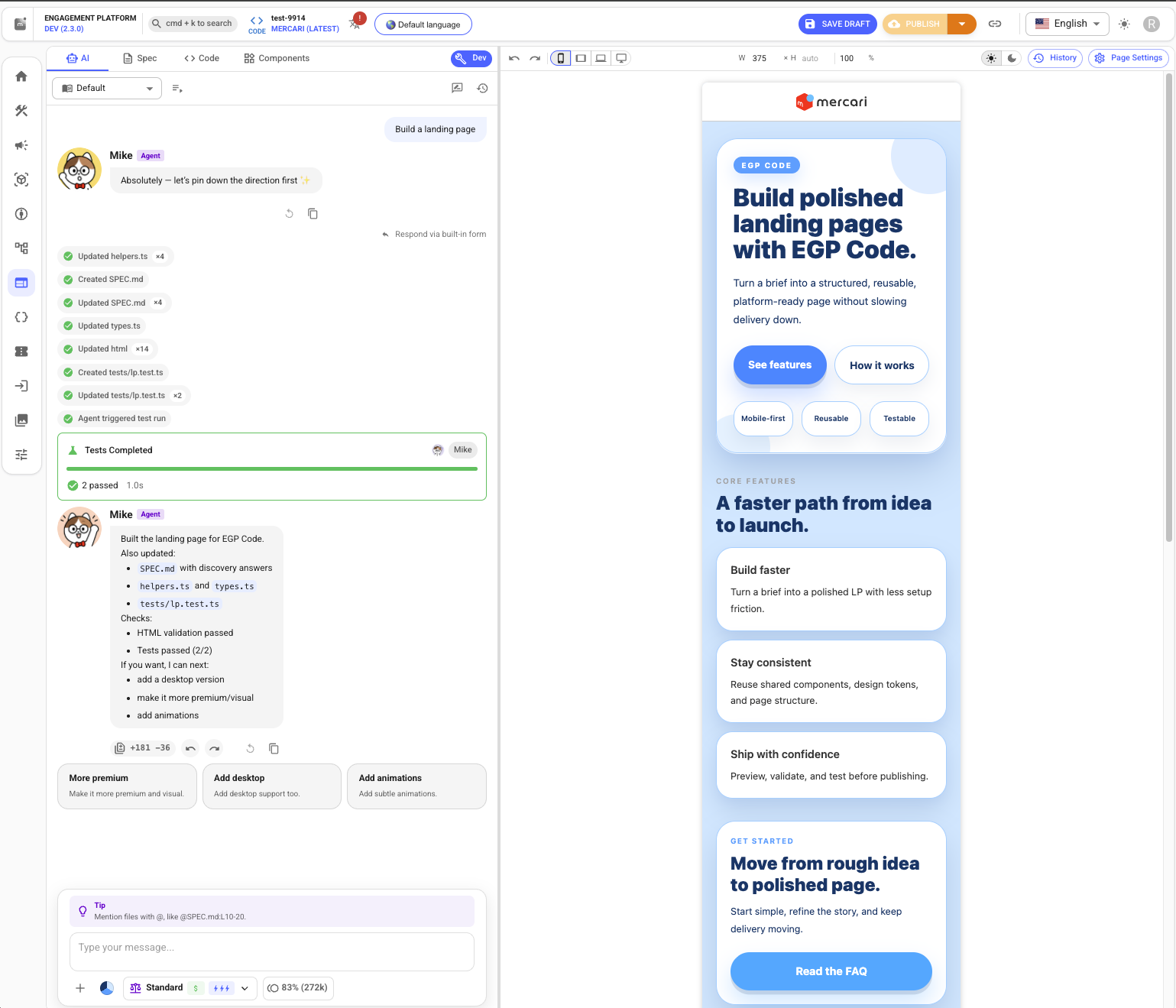Click the See features button in preview
1176x1008 pixels.
[780, 365]
